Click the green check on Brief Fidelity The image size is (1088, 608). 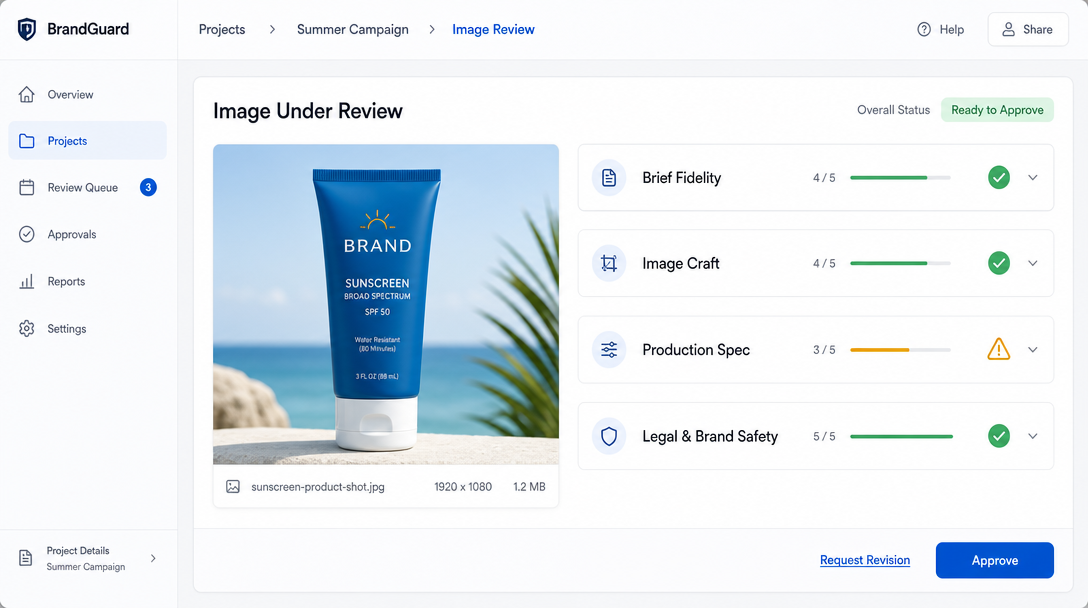pyautogui.click(x=998, y=178)
